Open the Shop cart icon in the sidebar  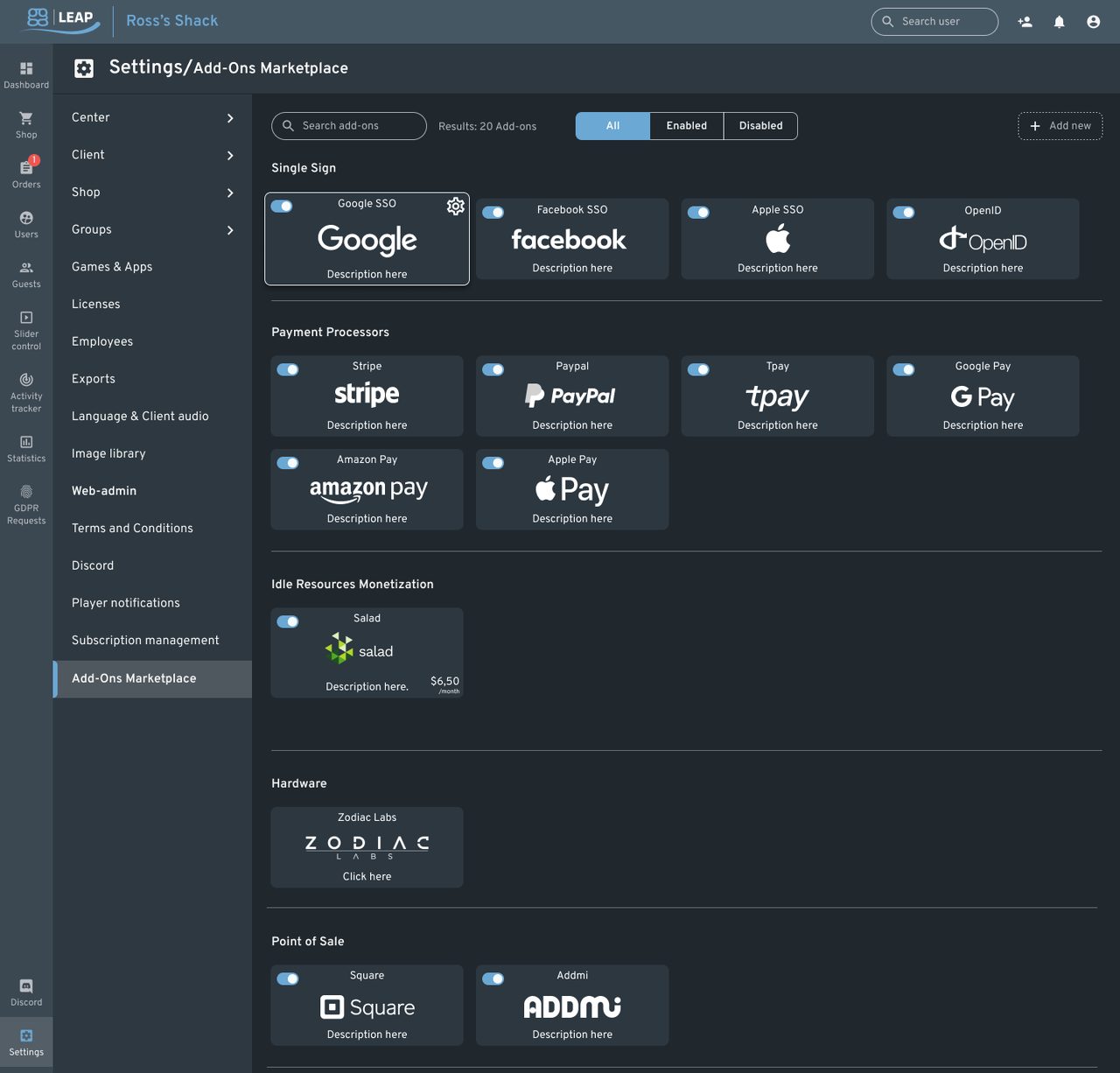[x=26, y=118]
